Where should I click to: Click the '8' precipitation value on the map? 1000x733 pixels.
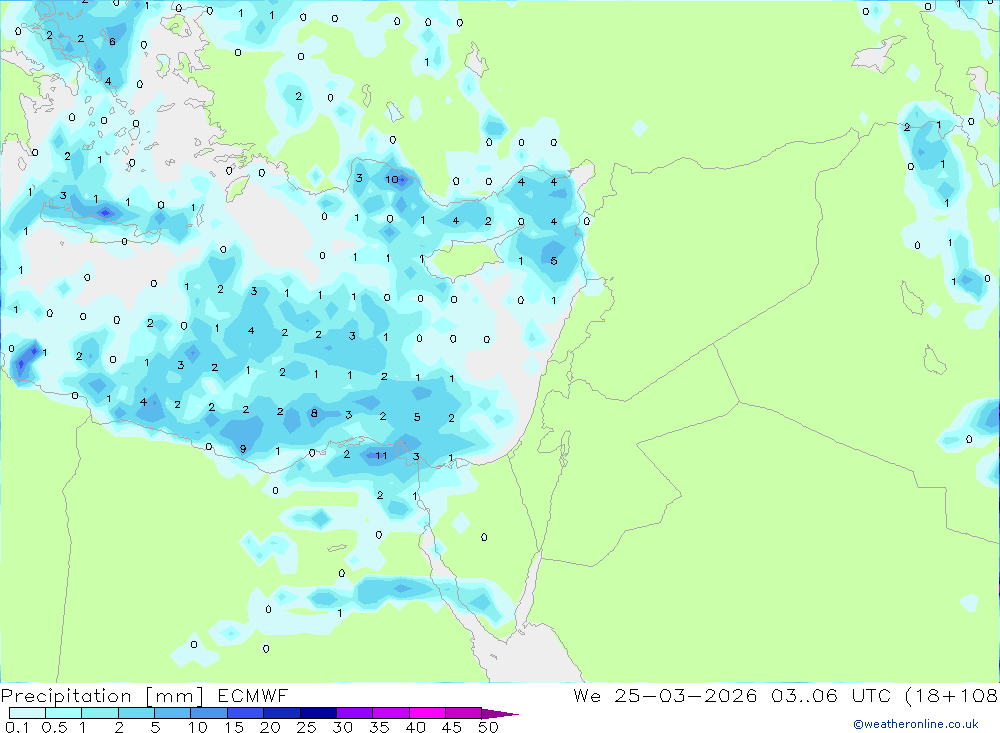314,413
